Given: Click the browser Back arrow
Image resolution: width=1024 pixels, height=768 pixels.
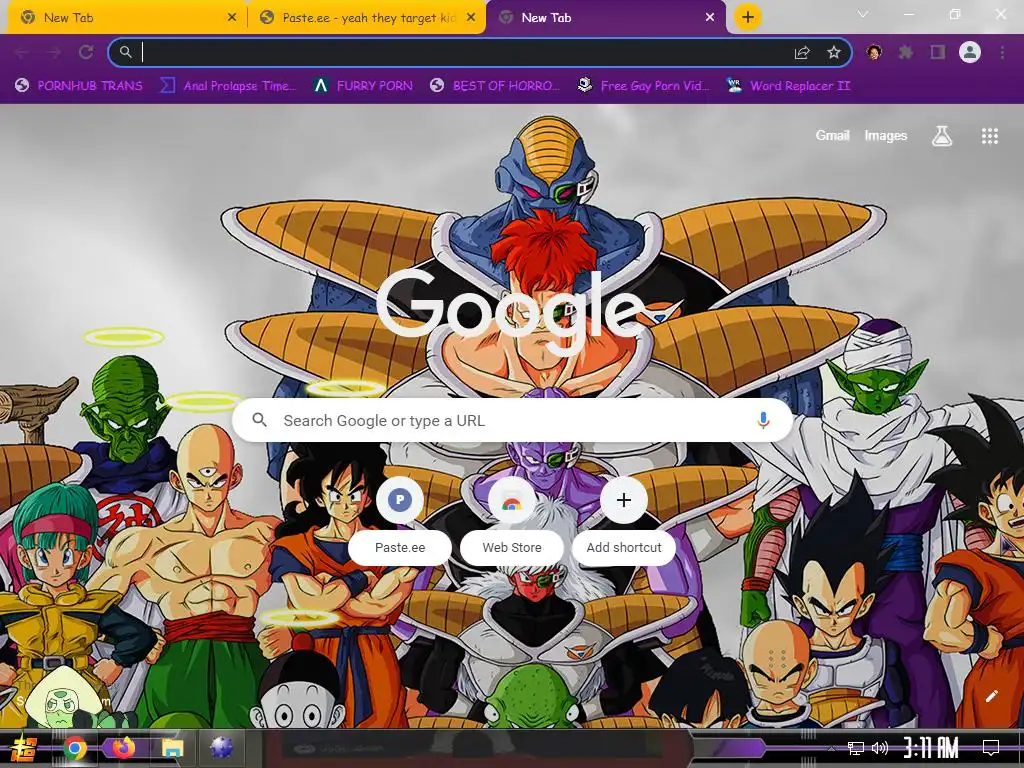Looking at the screenshot, I should [22, 52].
